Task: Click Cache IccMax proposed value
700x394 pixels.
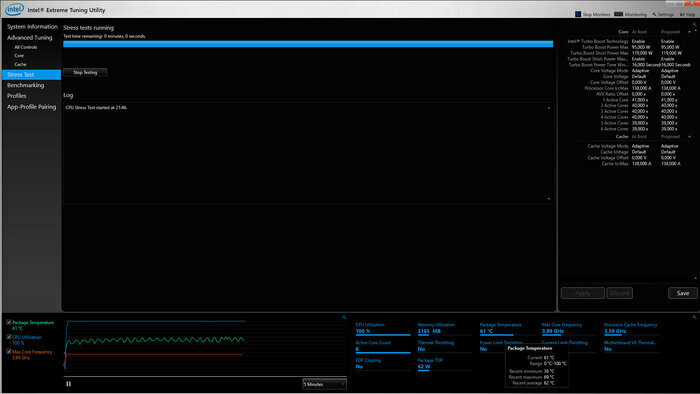Action: point(671,164)
